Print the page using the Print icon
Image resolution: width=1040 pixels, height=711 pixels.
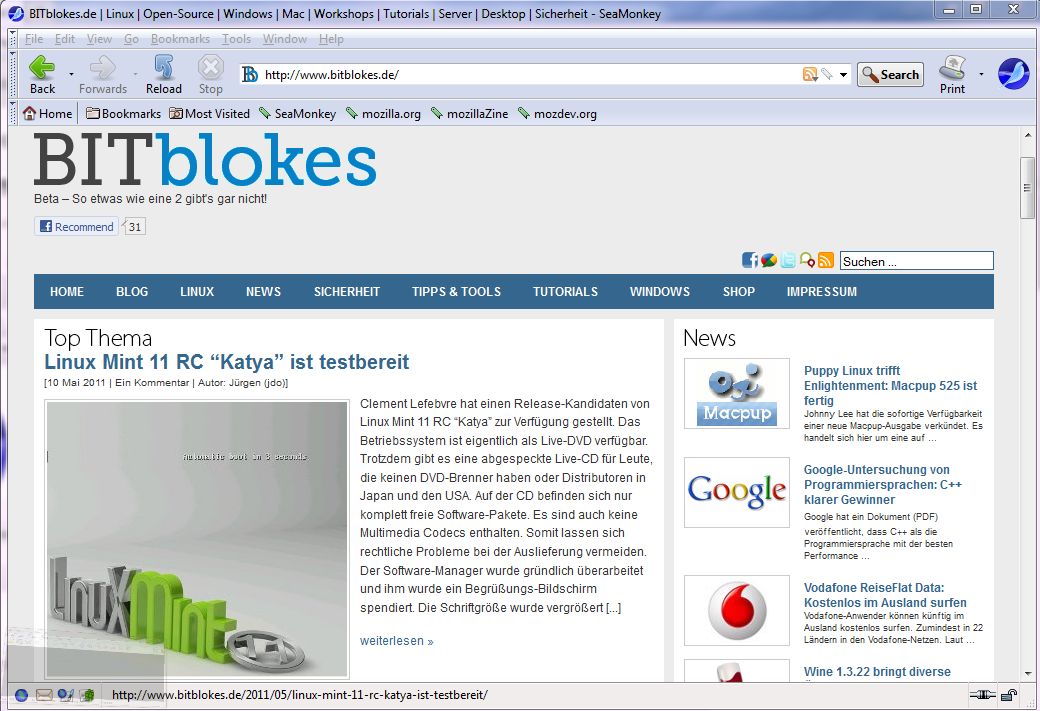(x=952, y=74)
